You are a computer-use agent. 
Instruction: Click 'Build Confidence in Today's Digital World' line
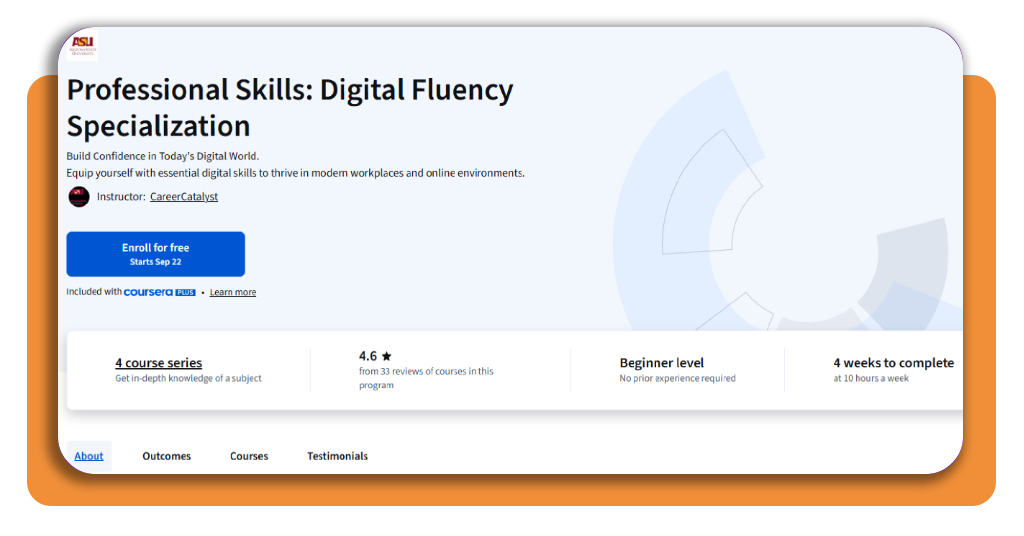point(163,156)
